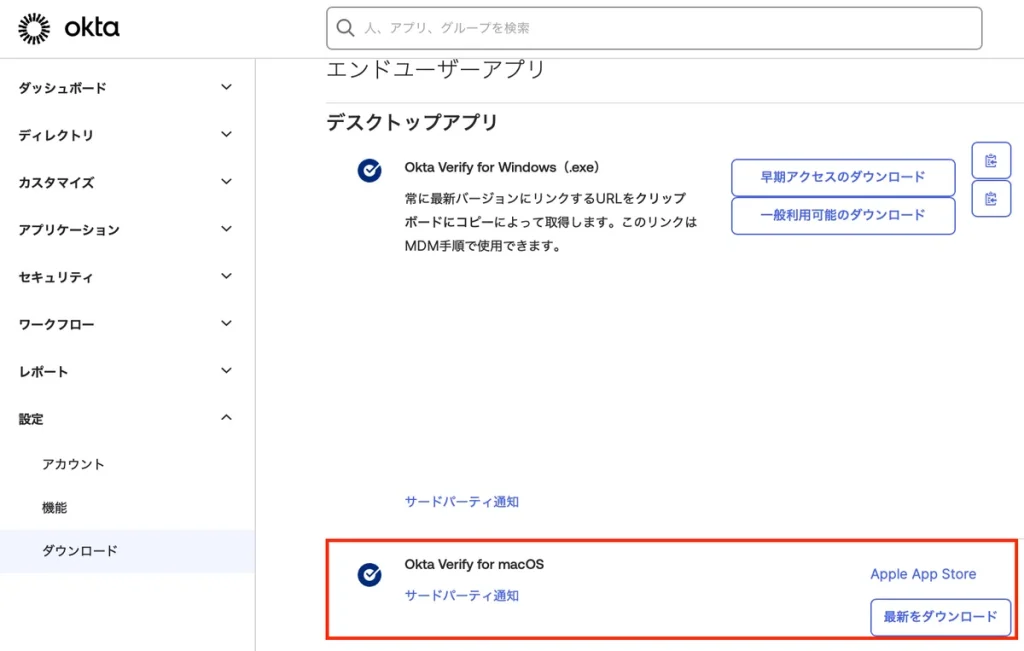Viewport: 1024px width, 651px height.
Task: Click the Okta Verify for Windows icon
Action: (x=369, y=171)
